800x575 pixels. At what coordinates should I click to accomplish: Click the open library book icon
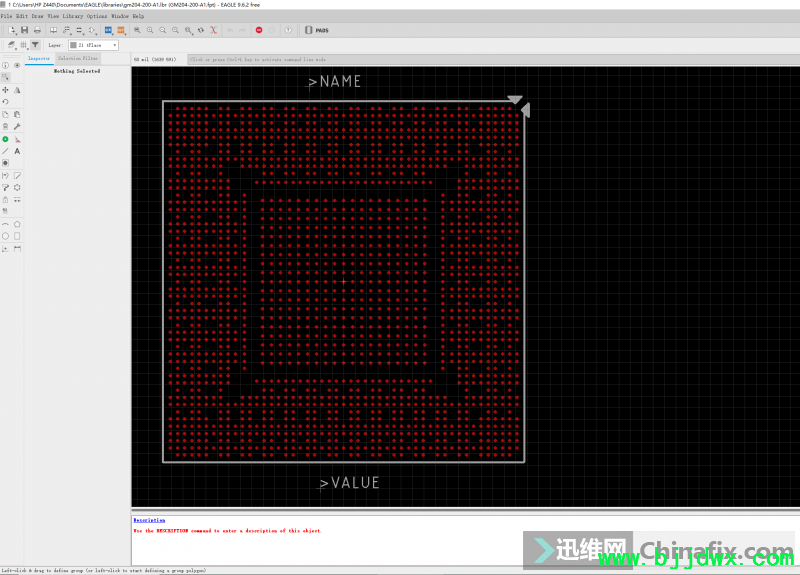(54, 30)
